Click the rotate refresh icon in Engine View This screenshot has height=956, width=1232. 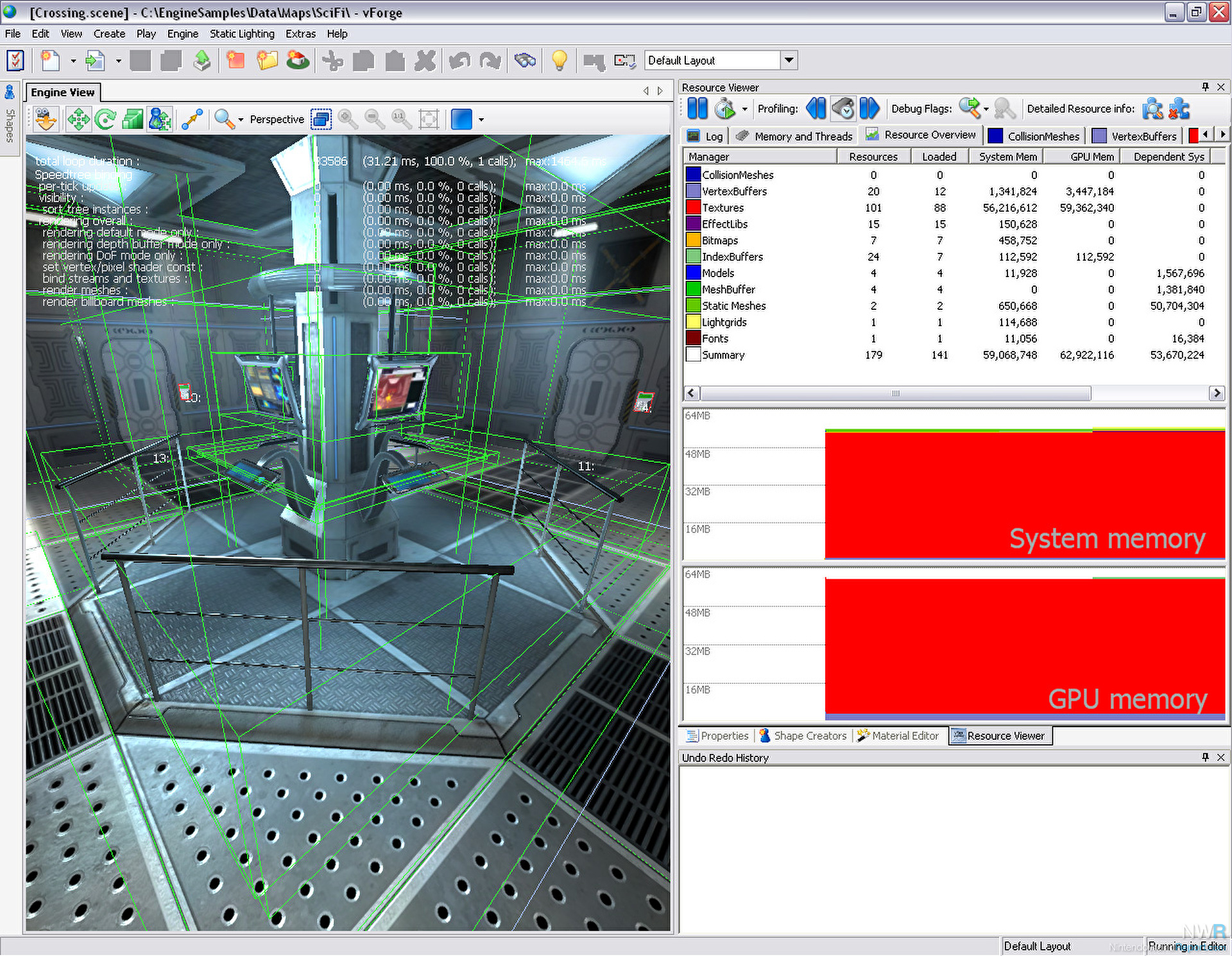(105, 119)
